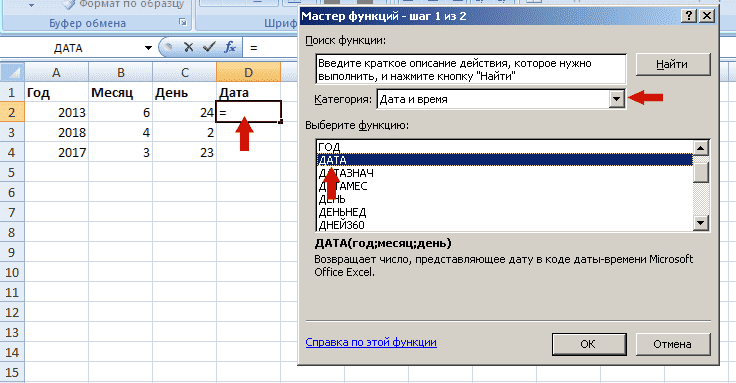Click the Format Painter button
Screen dimensions: 736x383
click(123, 5)
